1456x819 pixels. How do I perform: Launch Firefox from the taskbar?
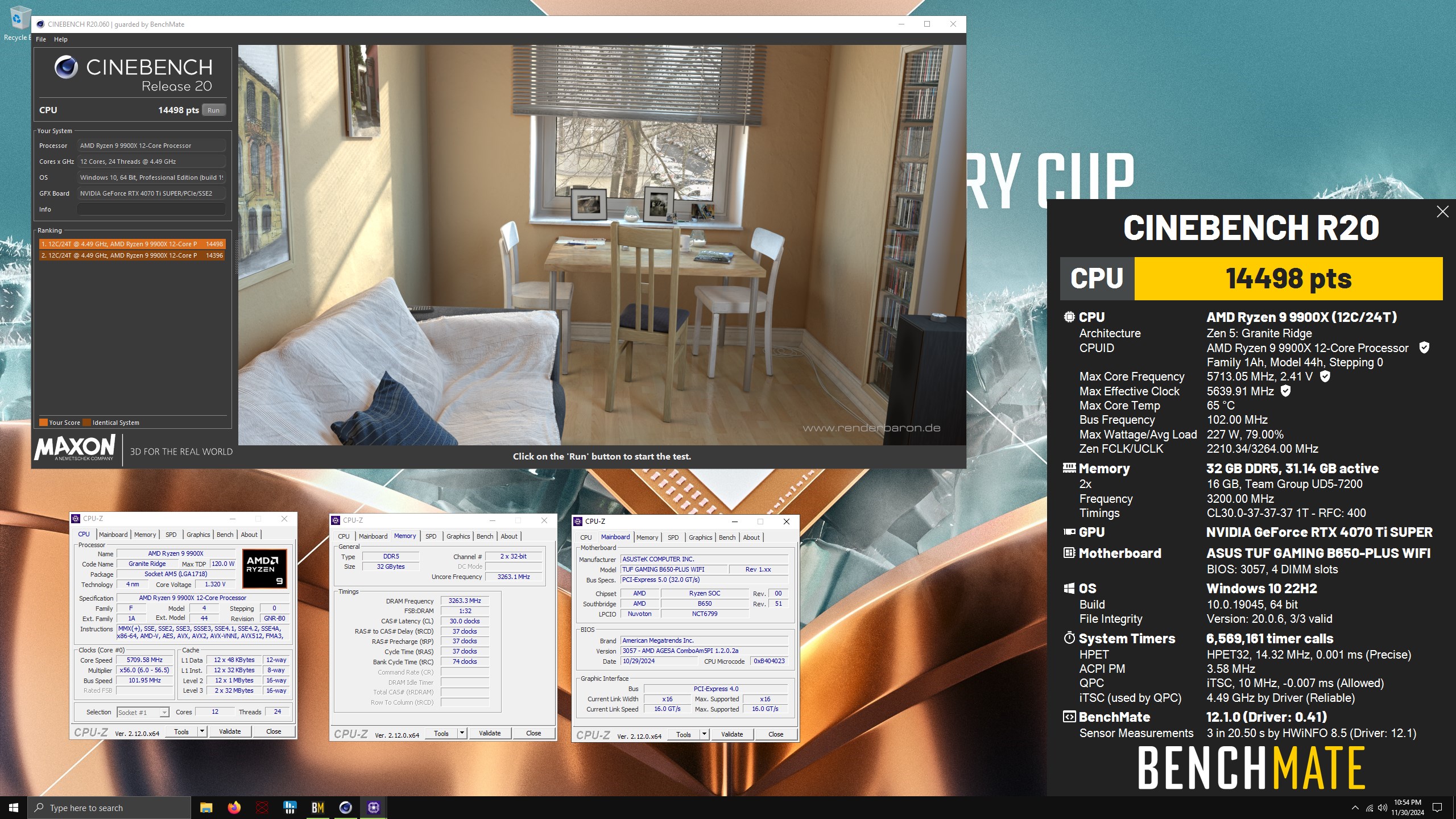tap(234, 808)
